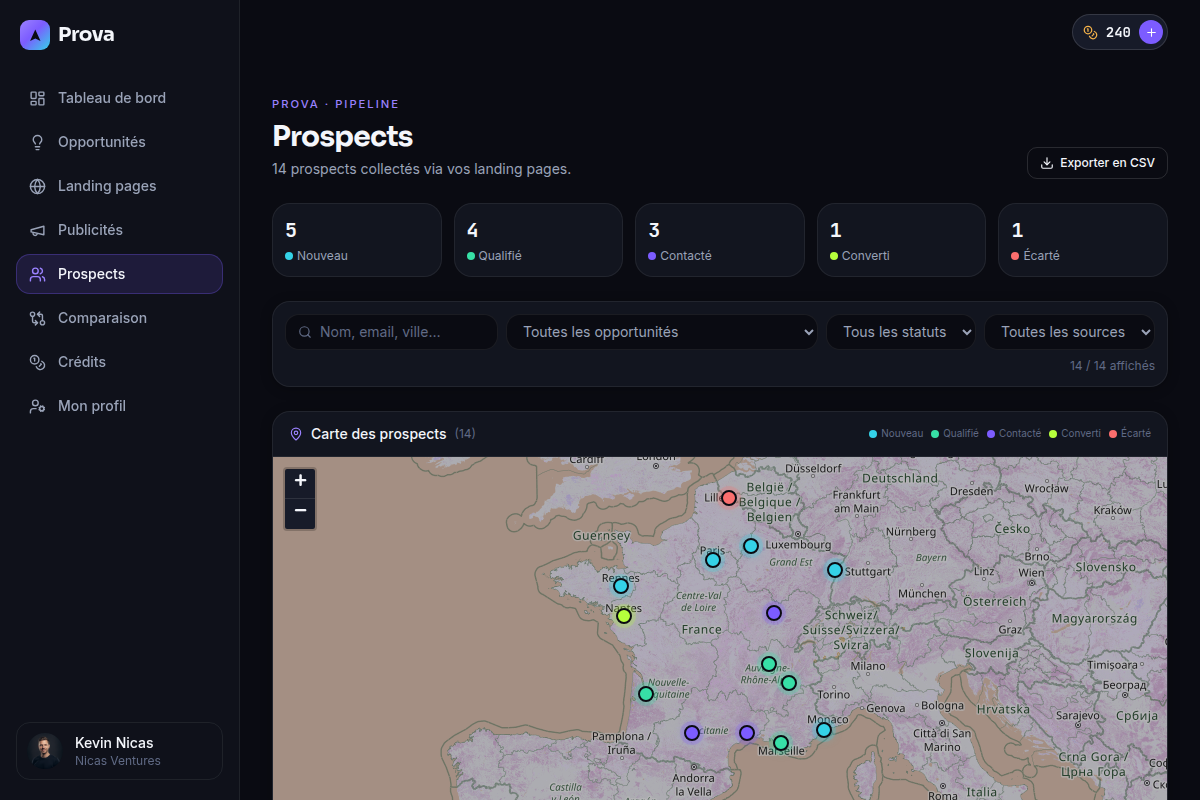This screenshot has height=800, width=1200.
Task: Click the search magnifier icon
Action: [305, 332]
